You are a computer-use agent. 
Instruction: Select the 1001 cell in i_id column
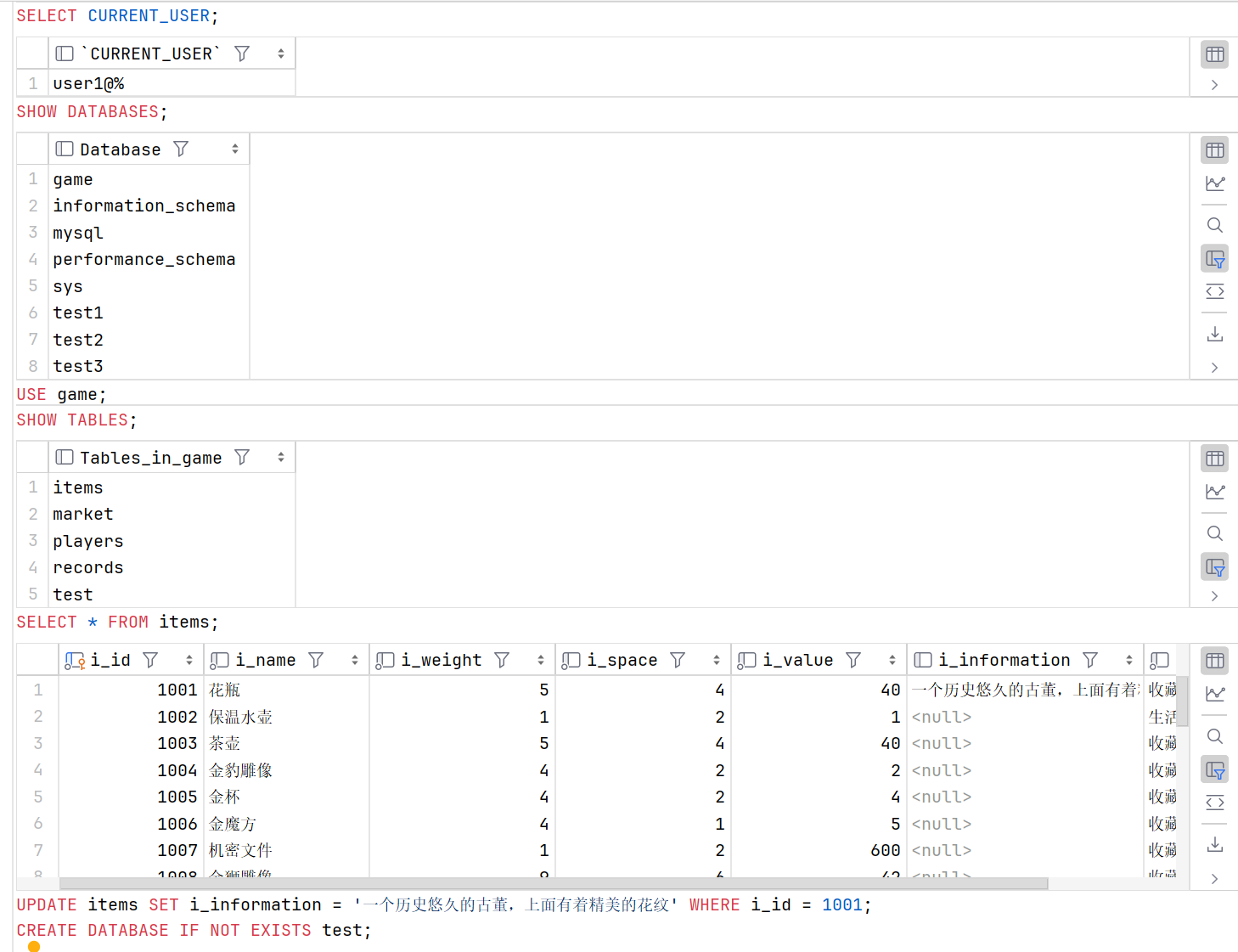(x=132, y=690)
